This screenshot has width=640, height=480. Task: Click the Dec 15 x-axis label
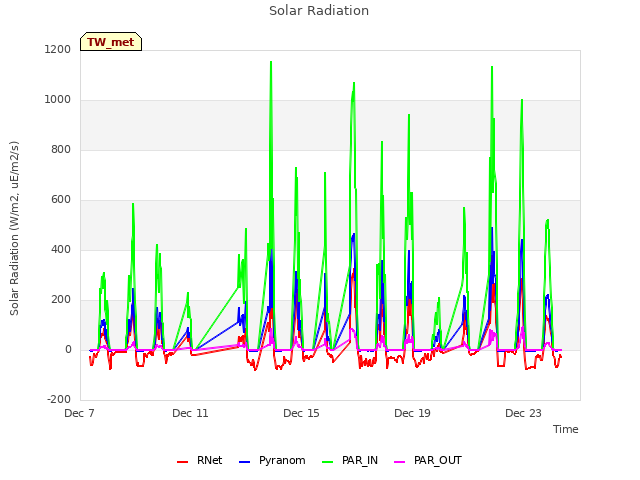click(x=301, y=413)
